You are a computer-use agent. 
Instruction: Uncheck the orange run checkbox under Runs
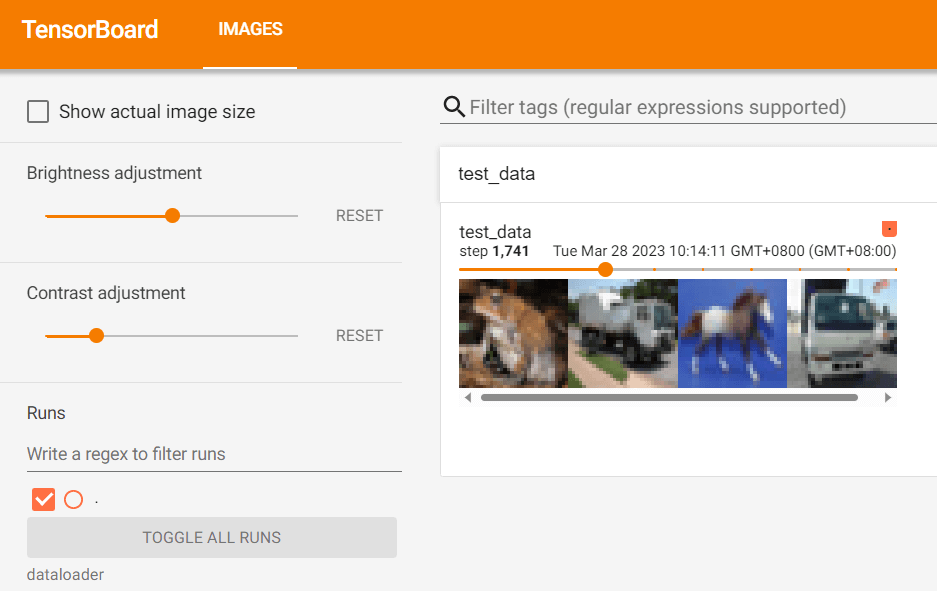44,500
